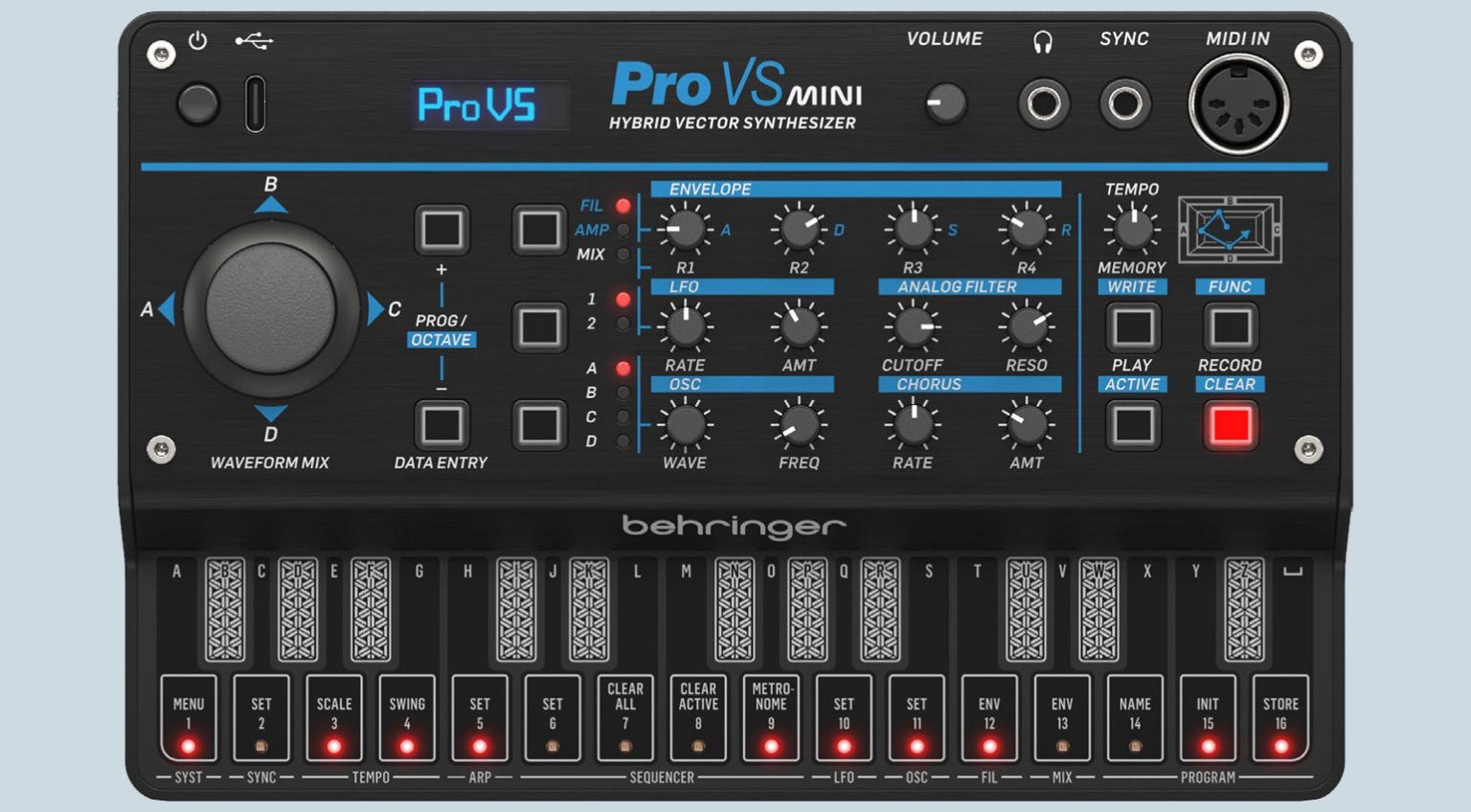Viewport: 1471px width, 812px height.
Task: Tap the STORE pad 16
Action: click(x=1280, y=716)
